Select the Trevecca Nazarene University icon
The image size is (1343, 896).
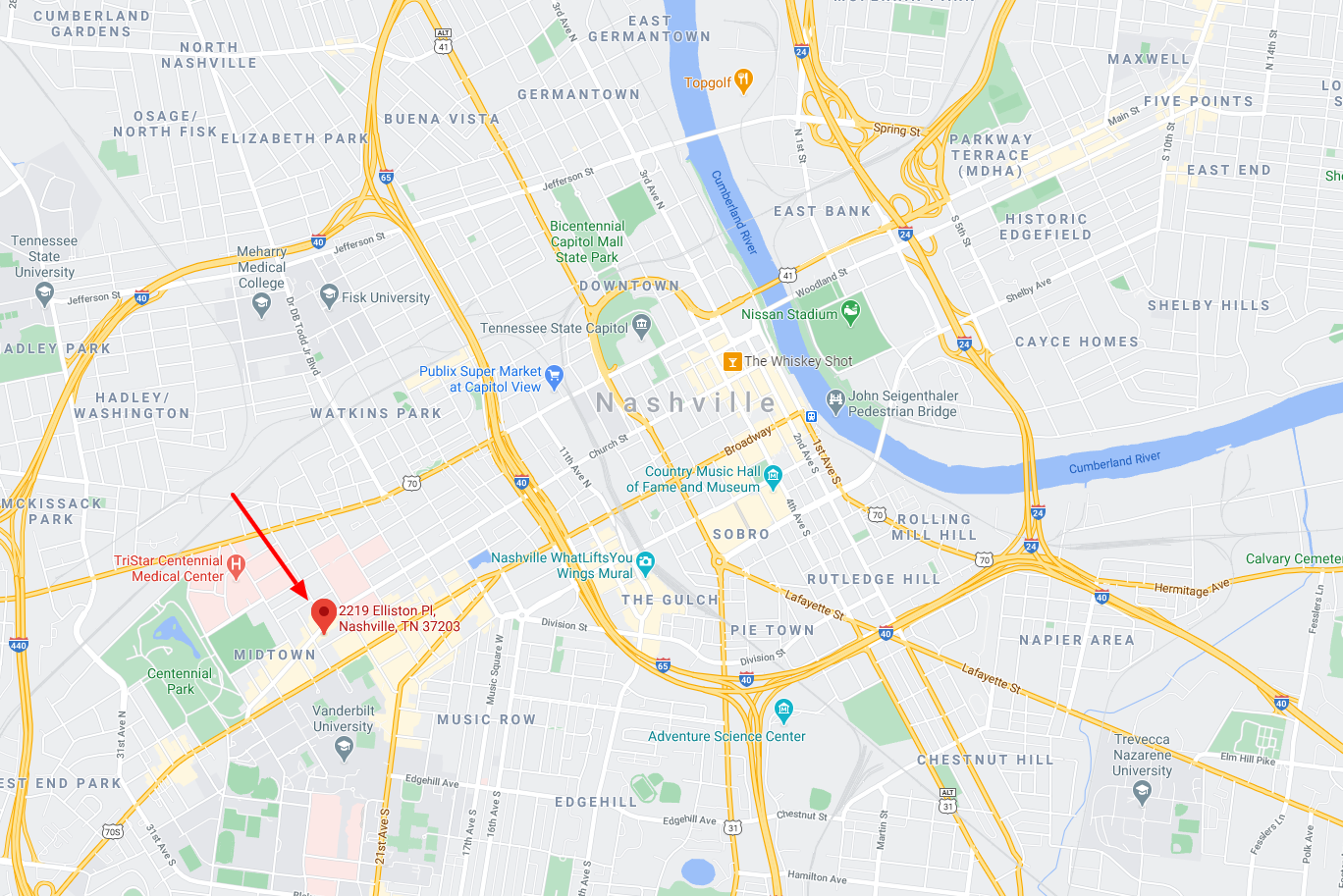[x=1142, y=791]
